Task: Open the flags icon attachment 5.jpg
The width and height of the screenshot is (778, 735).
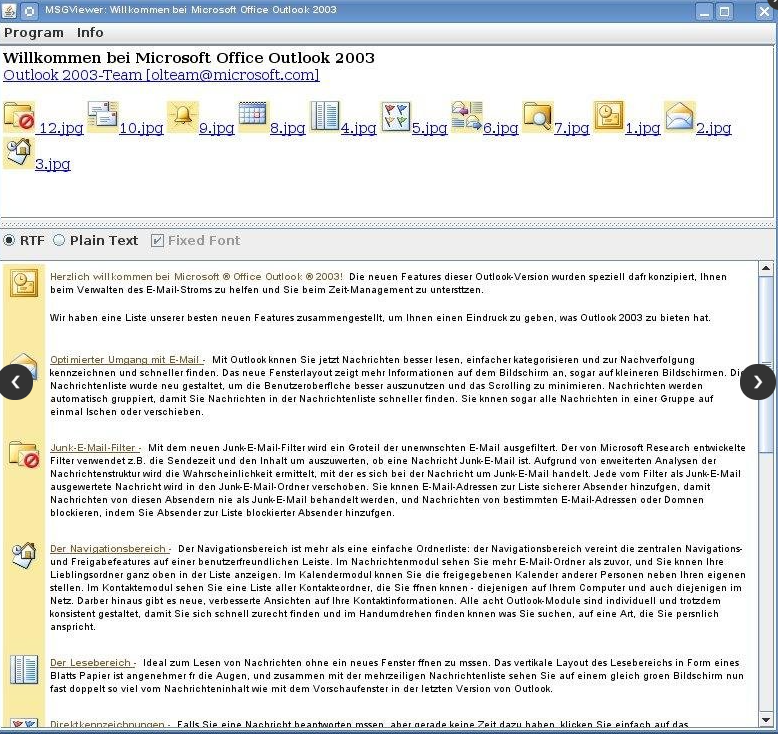Action: [395, 117]
